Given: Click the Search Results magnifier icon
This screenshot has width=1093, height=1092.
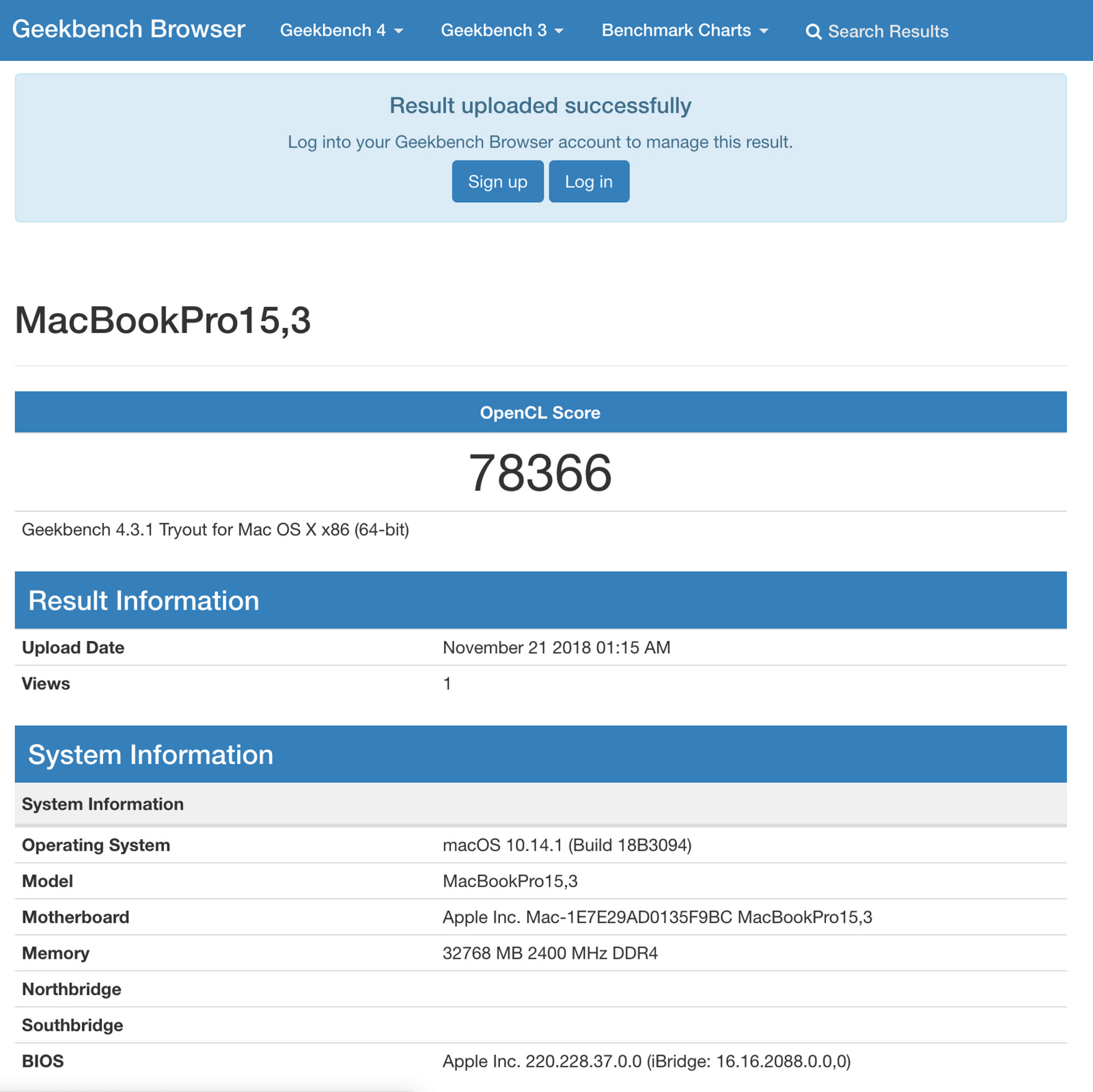Looking at the screenshot, I should [813, 31].
